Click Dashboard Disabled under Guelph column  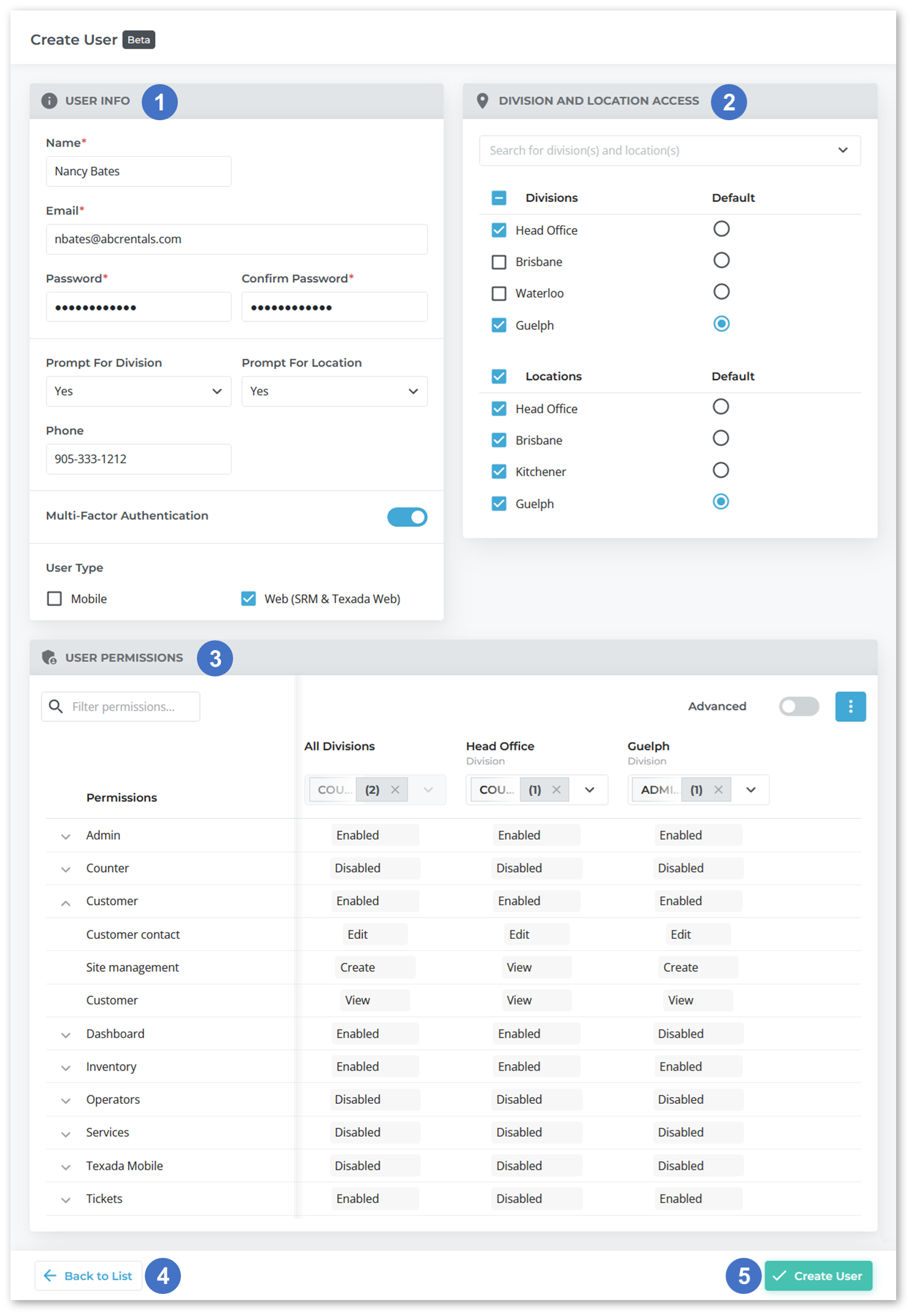coord(698,1034)
